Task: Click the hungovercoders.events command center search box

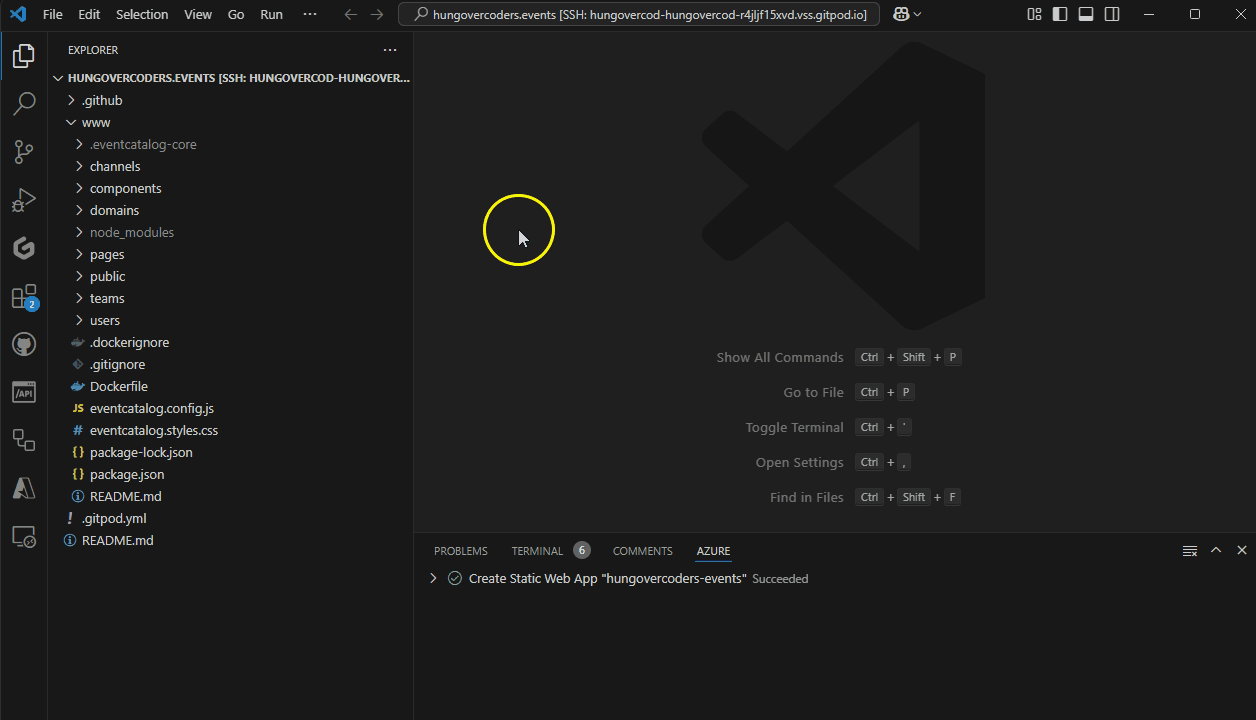Action: (639, 14)
